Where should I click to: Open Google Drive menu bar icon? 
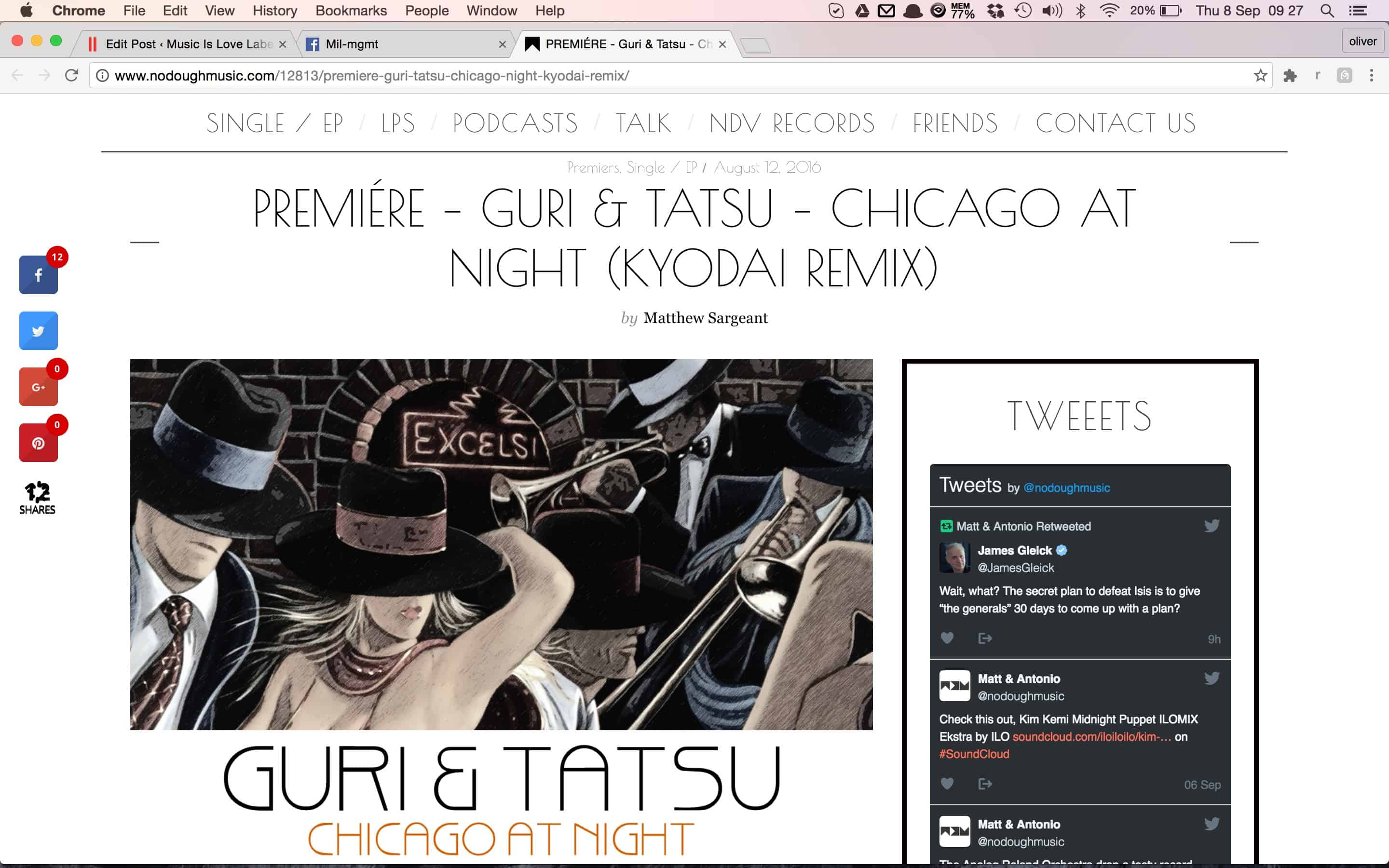pos(862,10)
